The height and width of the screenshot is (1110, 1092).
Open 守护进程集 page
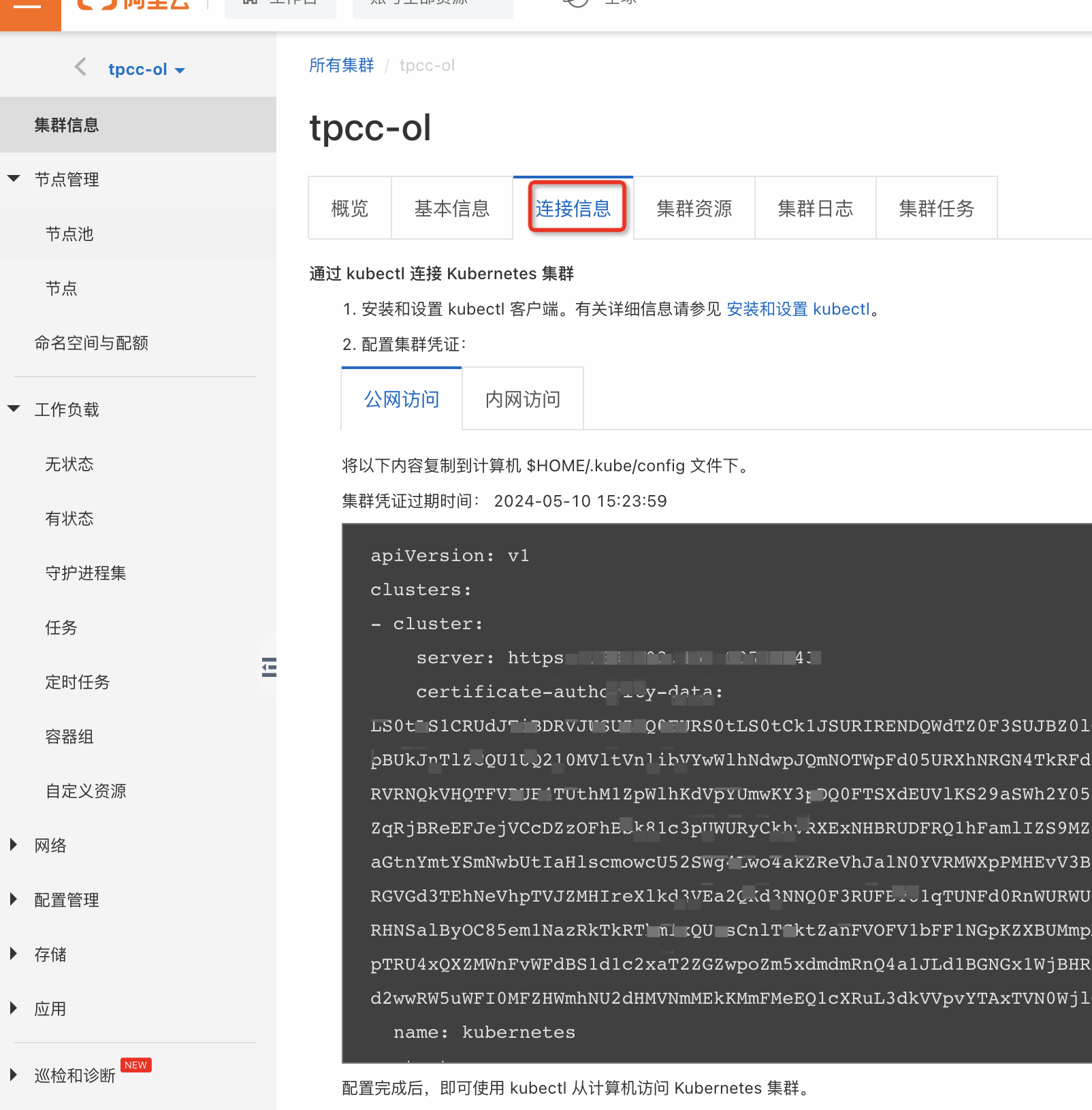tap(86, 573)
